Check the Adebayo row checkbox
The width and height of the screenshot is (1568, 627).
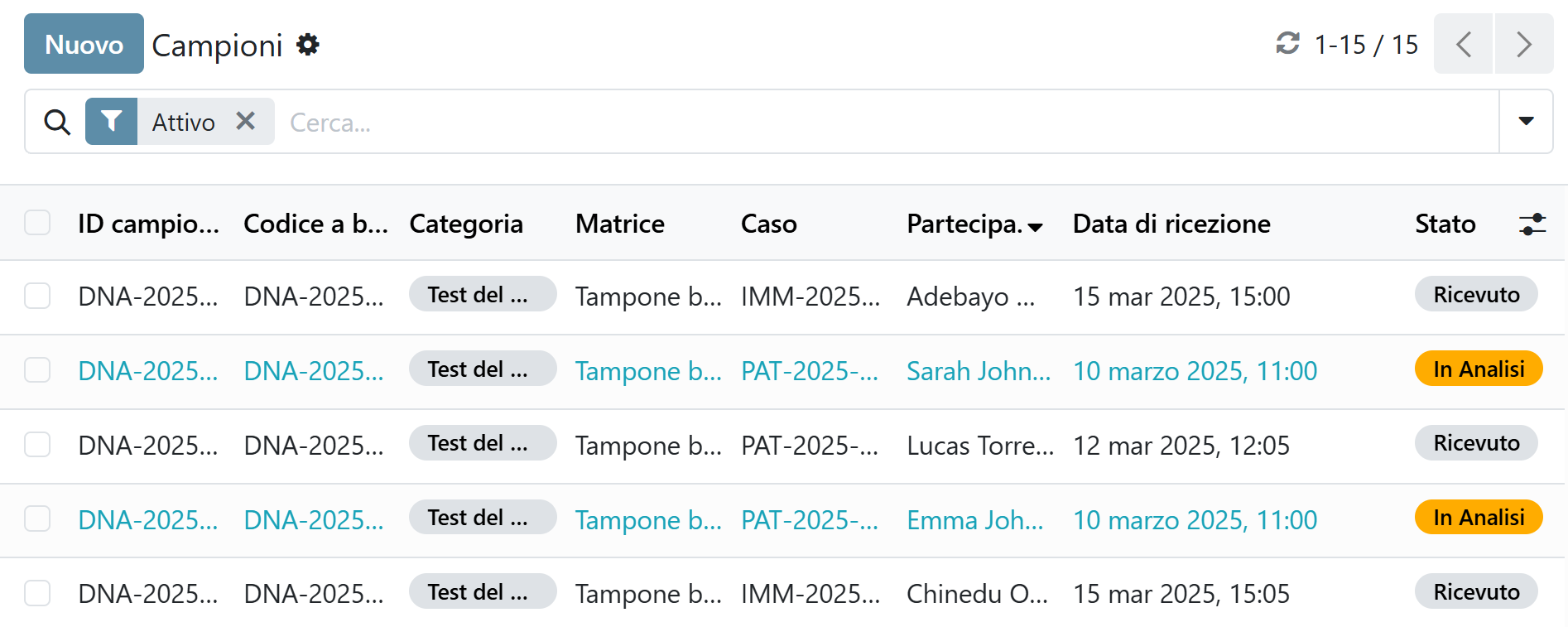[37, 296]
